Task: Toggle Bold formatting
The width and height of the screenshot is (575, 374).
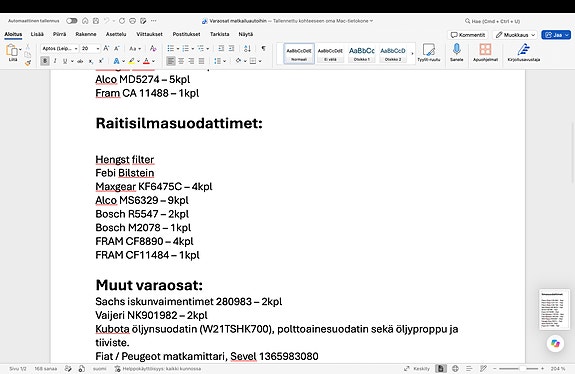Action: (45, 61)
